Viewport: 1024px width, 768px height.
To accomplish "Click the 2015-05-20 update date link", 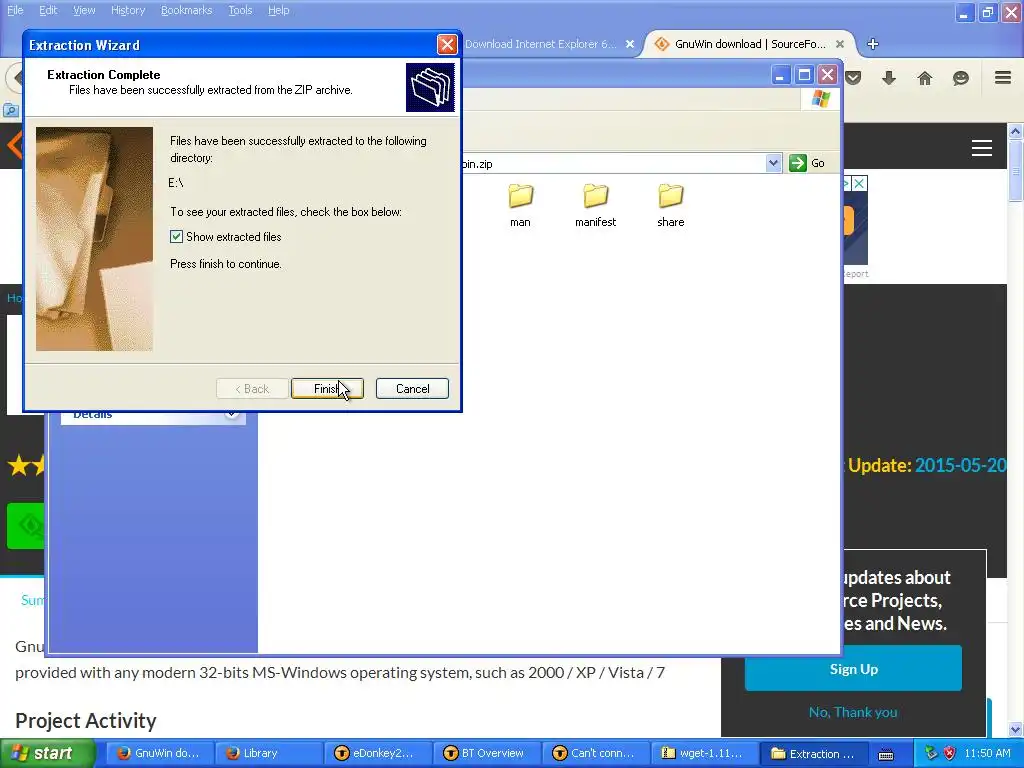I will point(960,465).
